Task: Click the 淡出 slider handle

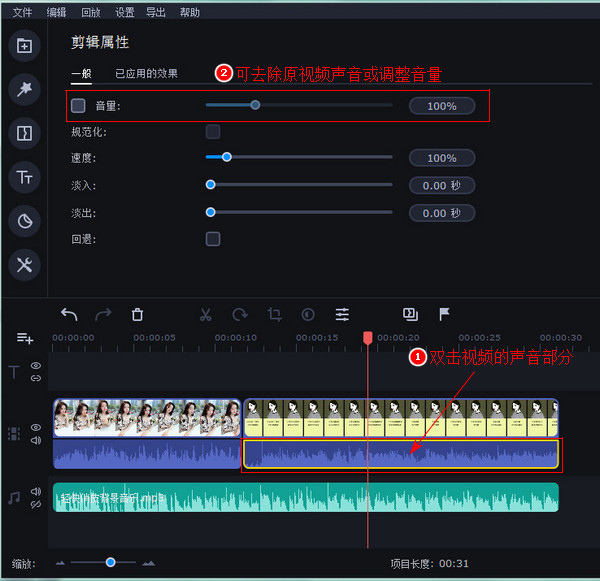Action: click(x=210, y=212)
